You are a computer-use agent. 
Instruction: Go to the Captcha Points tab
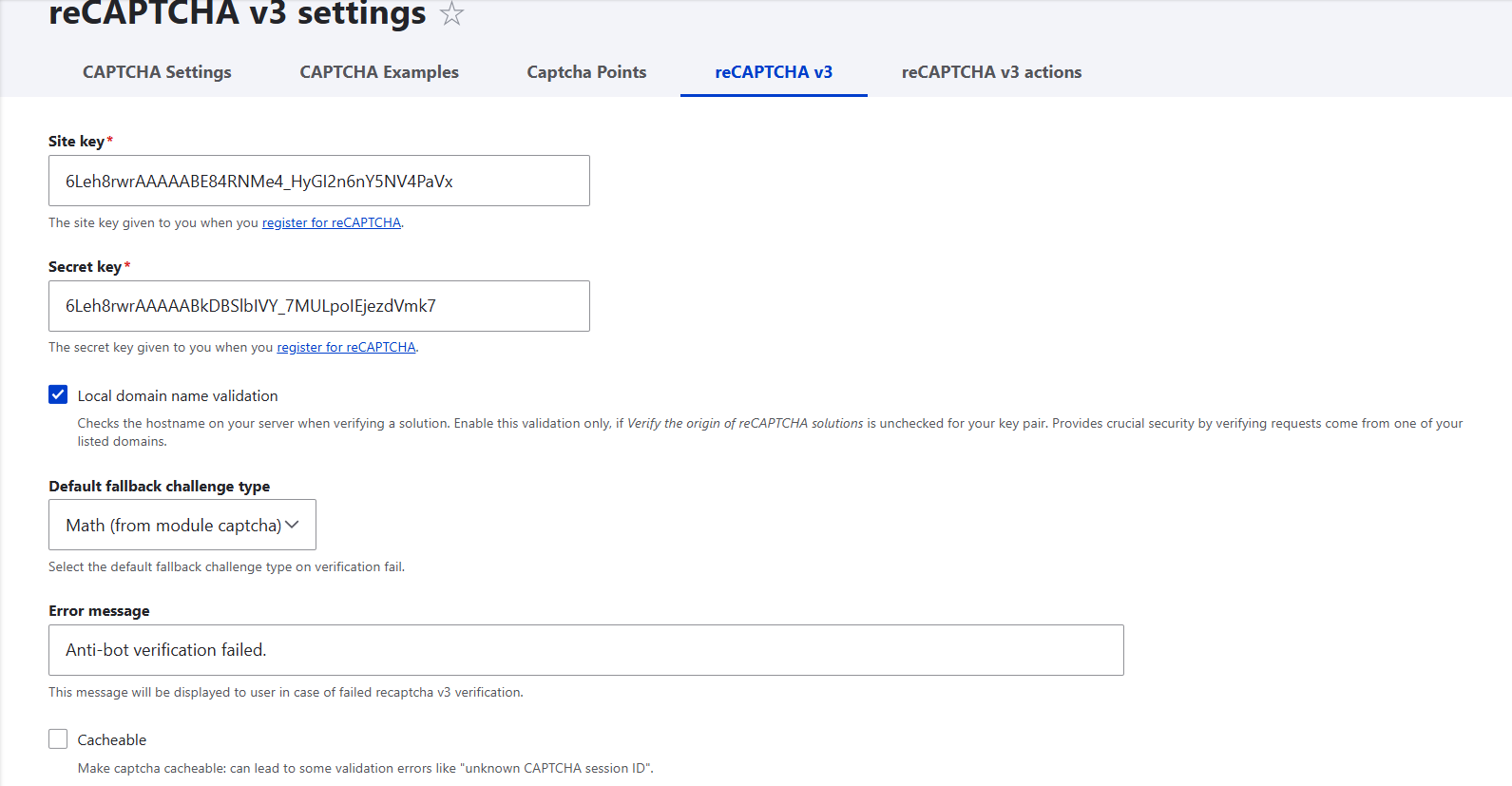(586, 72)
